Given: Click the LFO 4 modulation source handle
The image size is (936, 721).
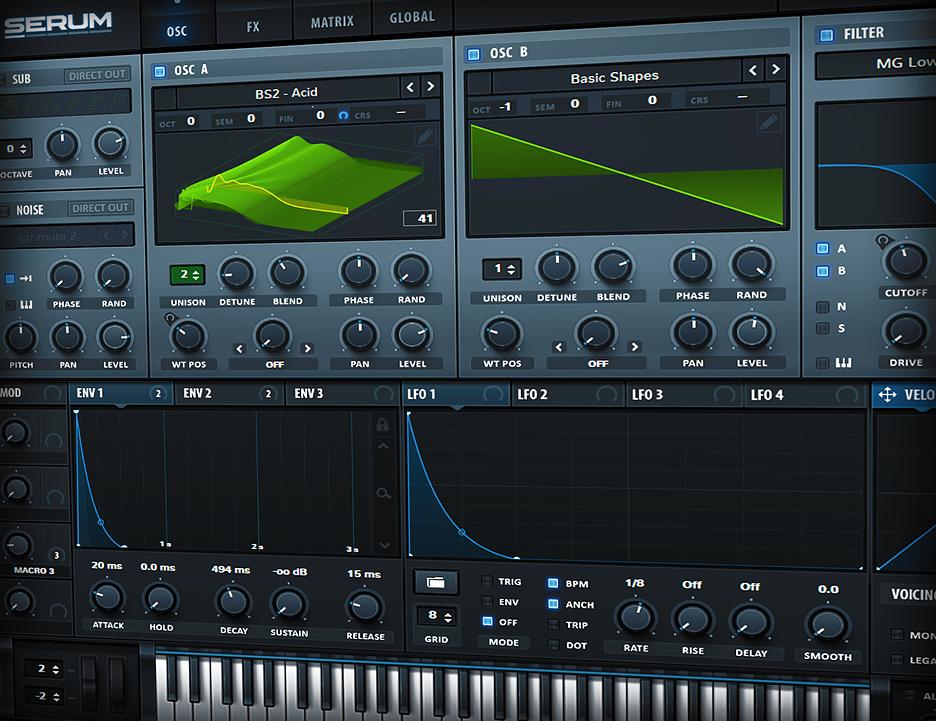Looking at the screenshot, I should click(846, 395).
